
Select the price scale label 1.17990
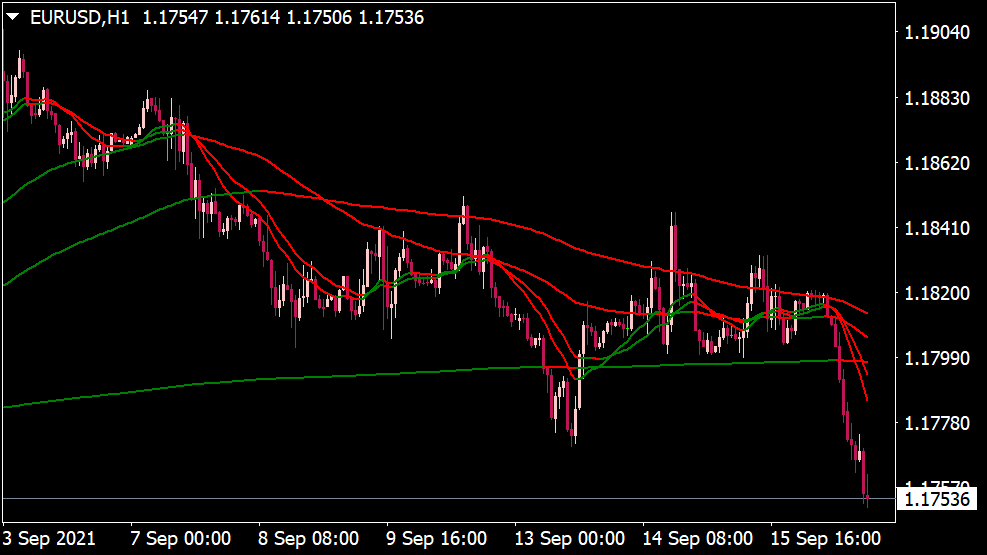tap(937, 359)
